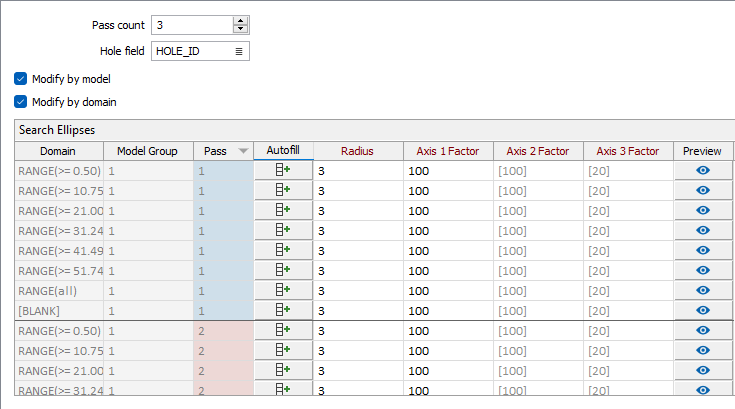Edit Axis 1 Factor in Pass 2 RANGE(>= 10.75 row
This screenshot has height=409, width=735.
coord(448,351)
